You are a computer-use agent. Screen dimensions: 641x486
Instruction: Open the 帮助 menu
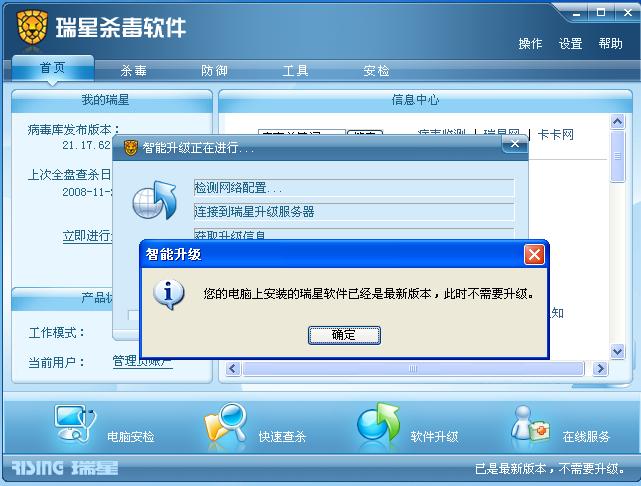coord(610,43)
